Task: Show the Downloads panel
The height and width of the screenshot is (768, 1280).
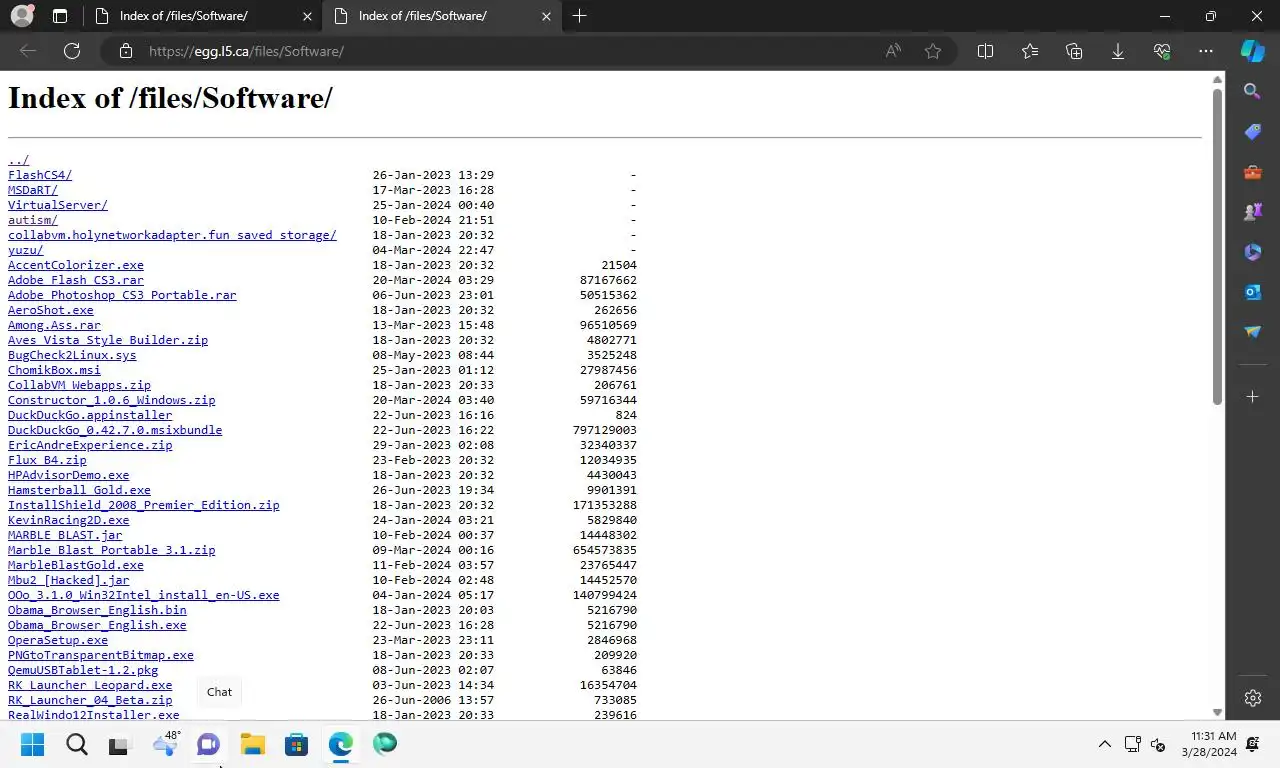Action: click(x=1118, y=51)
